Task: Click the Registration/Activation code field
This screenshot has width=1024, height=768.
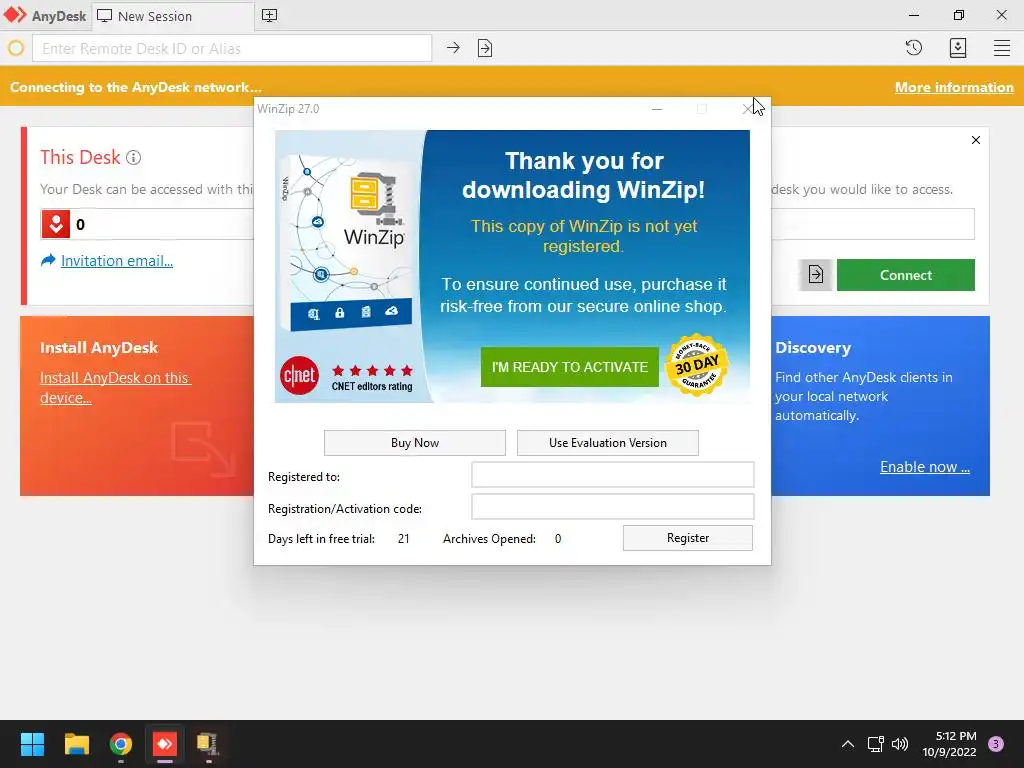Action: click(x=613, y=506)
